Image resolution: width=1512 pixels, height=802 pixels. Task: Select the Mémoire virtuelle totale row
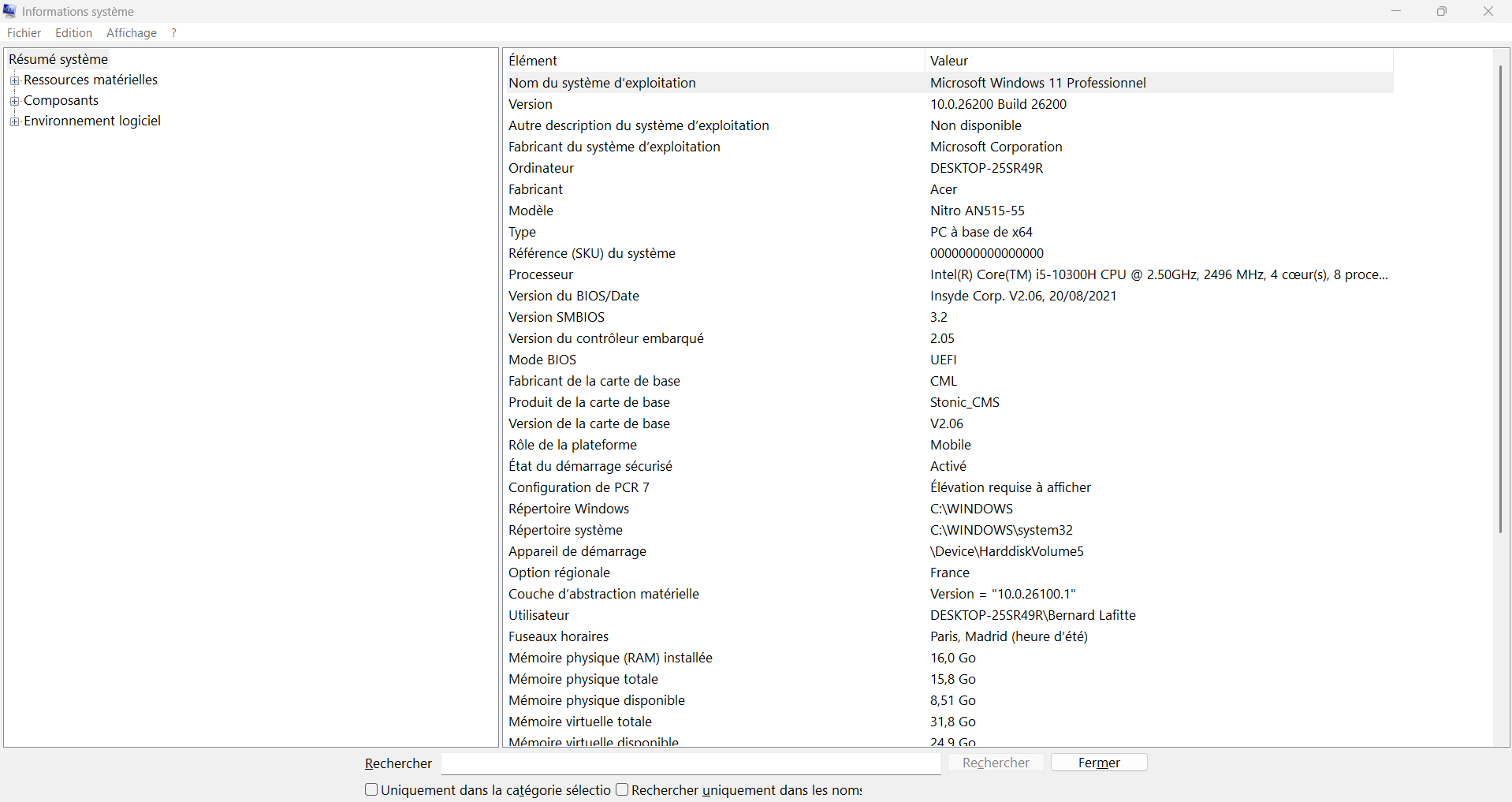[x=948, y=722]
